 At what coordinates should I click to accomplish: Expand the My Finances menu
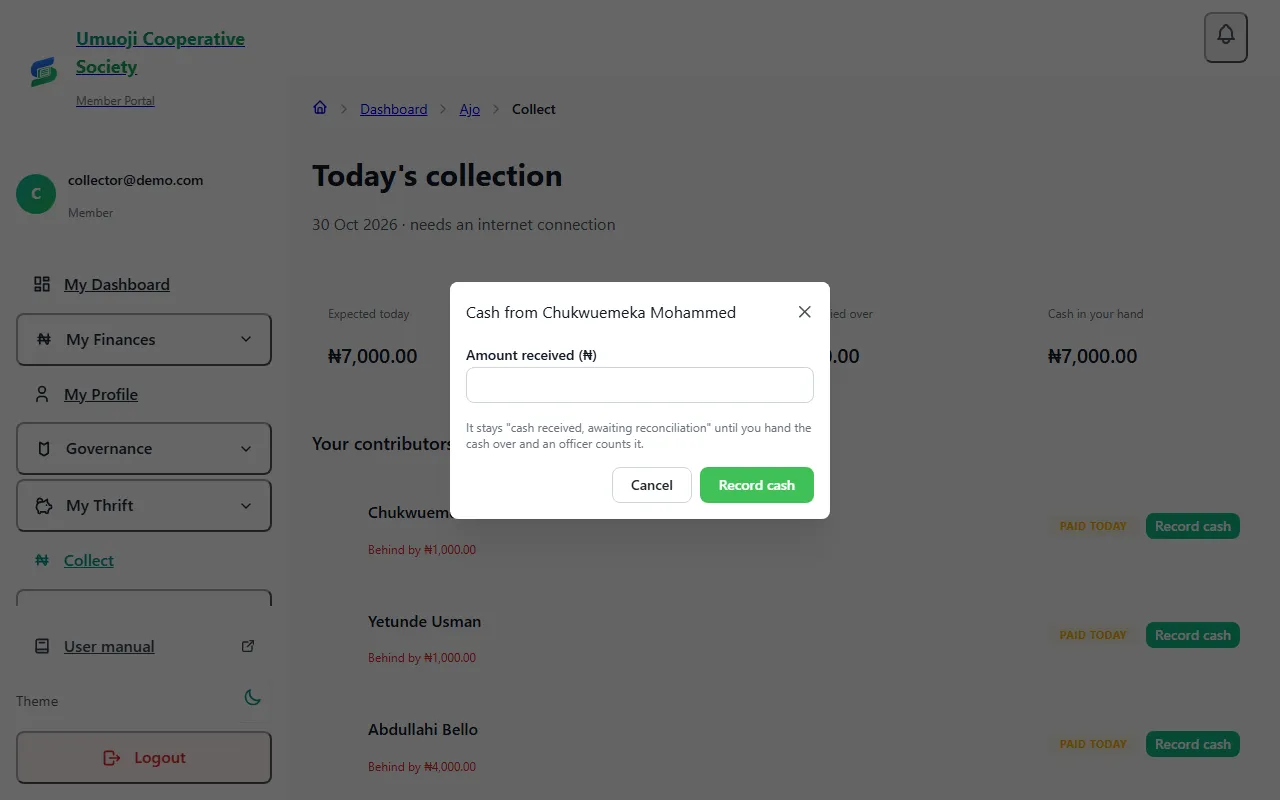tap(144, 339)
